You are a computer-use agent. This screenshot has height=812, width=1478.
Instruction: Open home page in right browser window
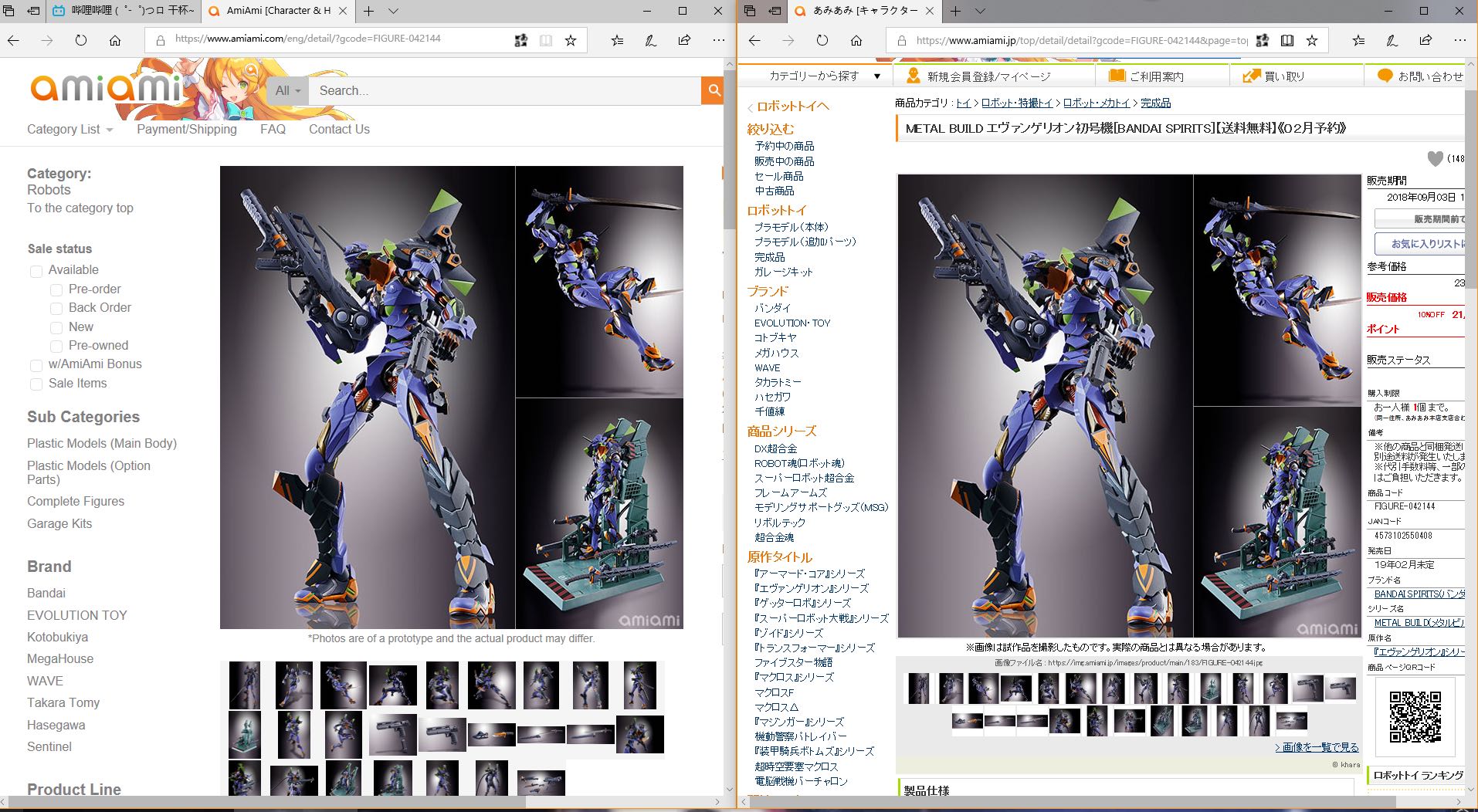856,40
